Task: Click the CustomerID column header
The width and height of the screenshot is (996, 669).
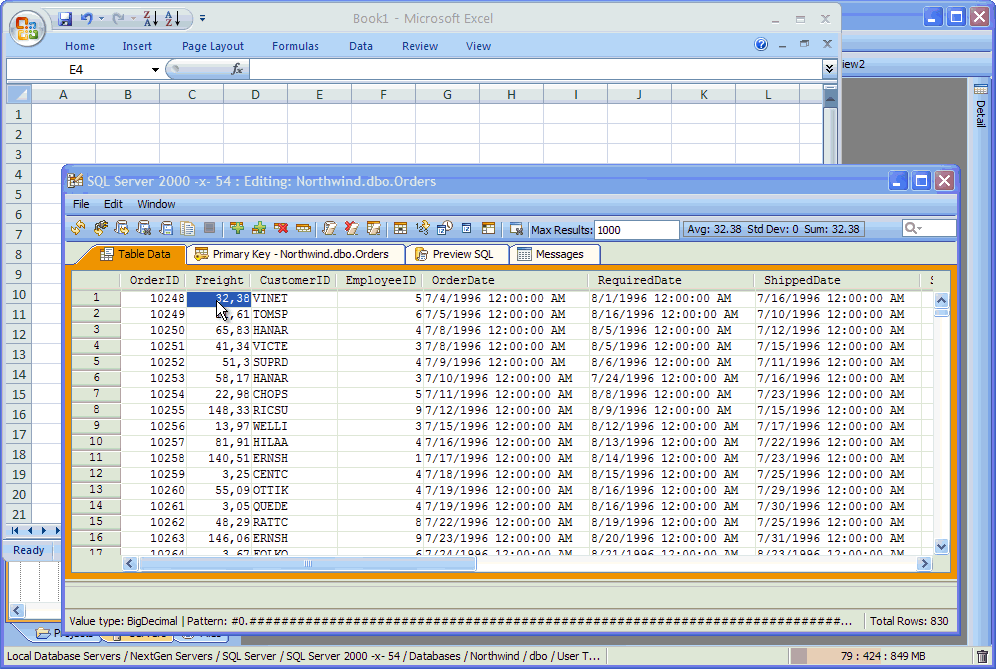Action: (294, 280)
